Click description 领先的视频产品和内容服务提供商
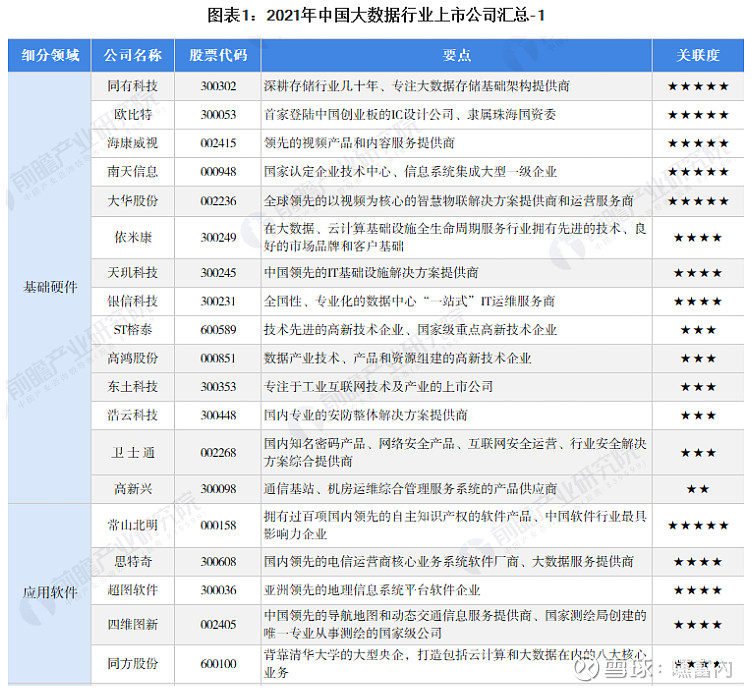 click(x=359, y=143)
